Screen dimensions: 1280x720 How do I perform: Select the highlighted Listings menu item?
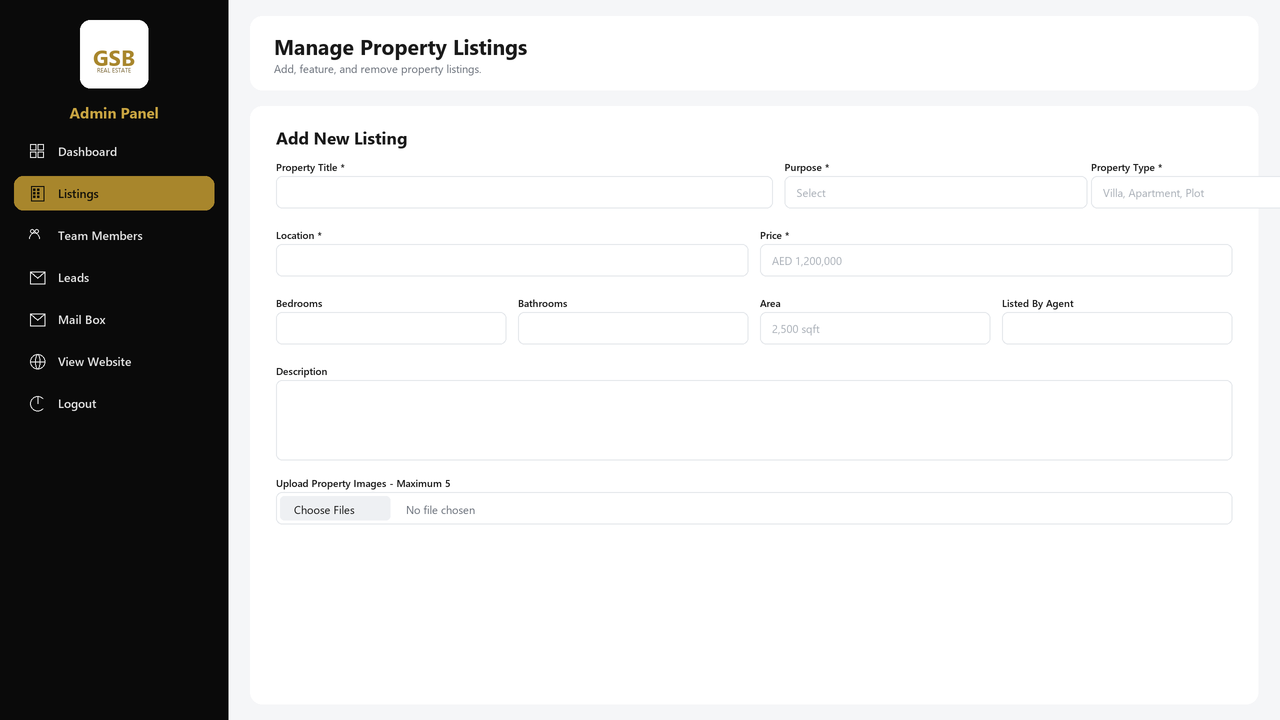tap(114, 193)
